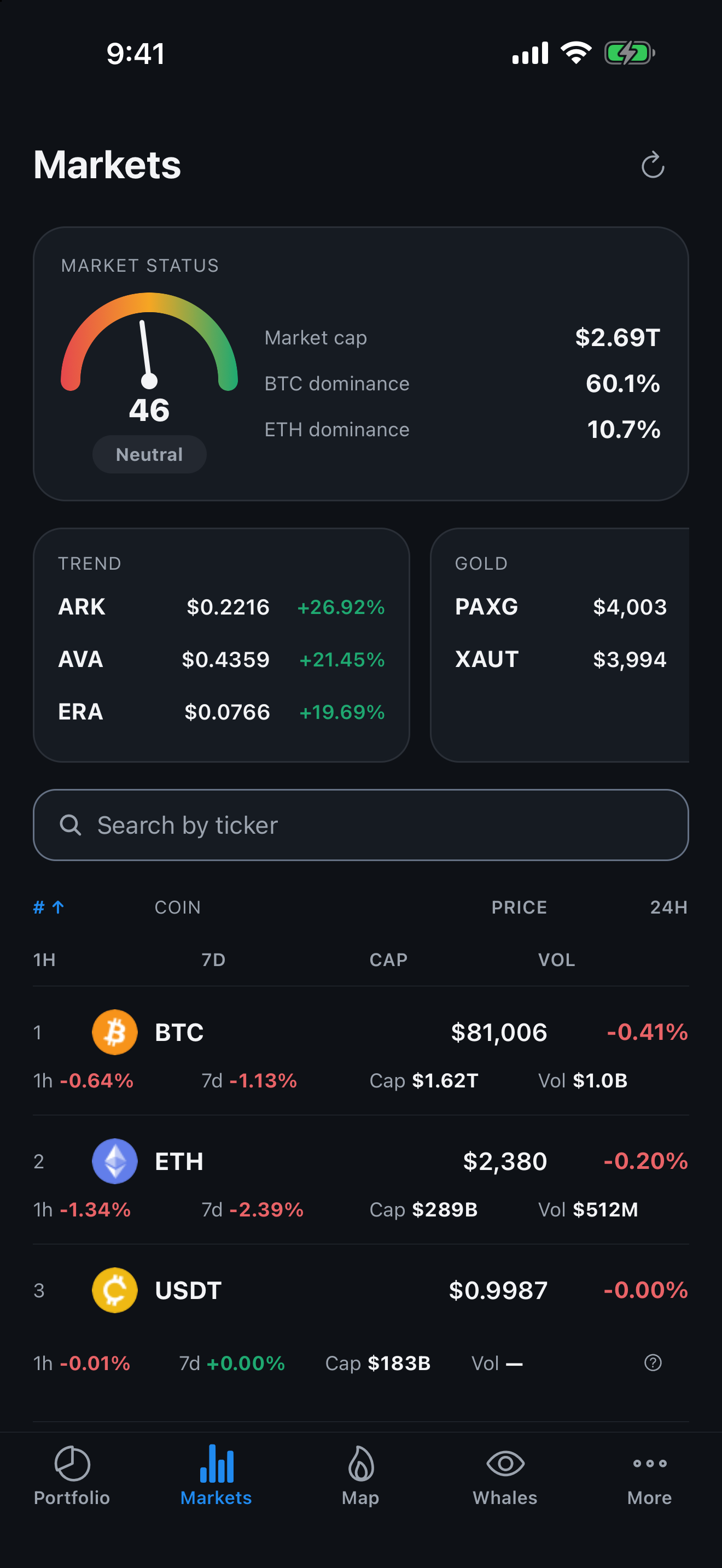This screenshot has height=1568, width=722.
Task: Open the Portfolio pie chart tab
Action: coord(72,1475)
